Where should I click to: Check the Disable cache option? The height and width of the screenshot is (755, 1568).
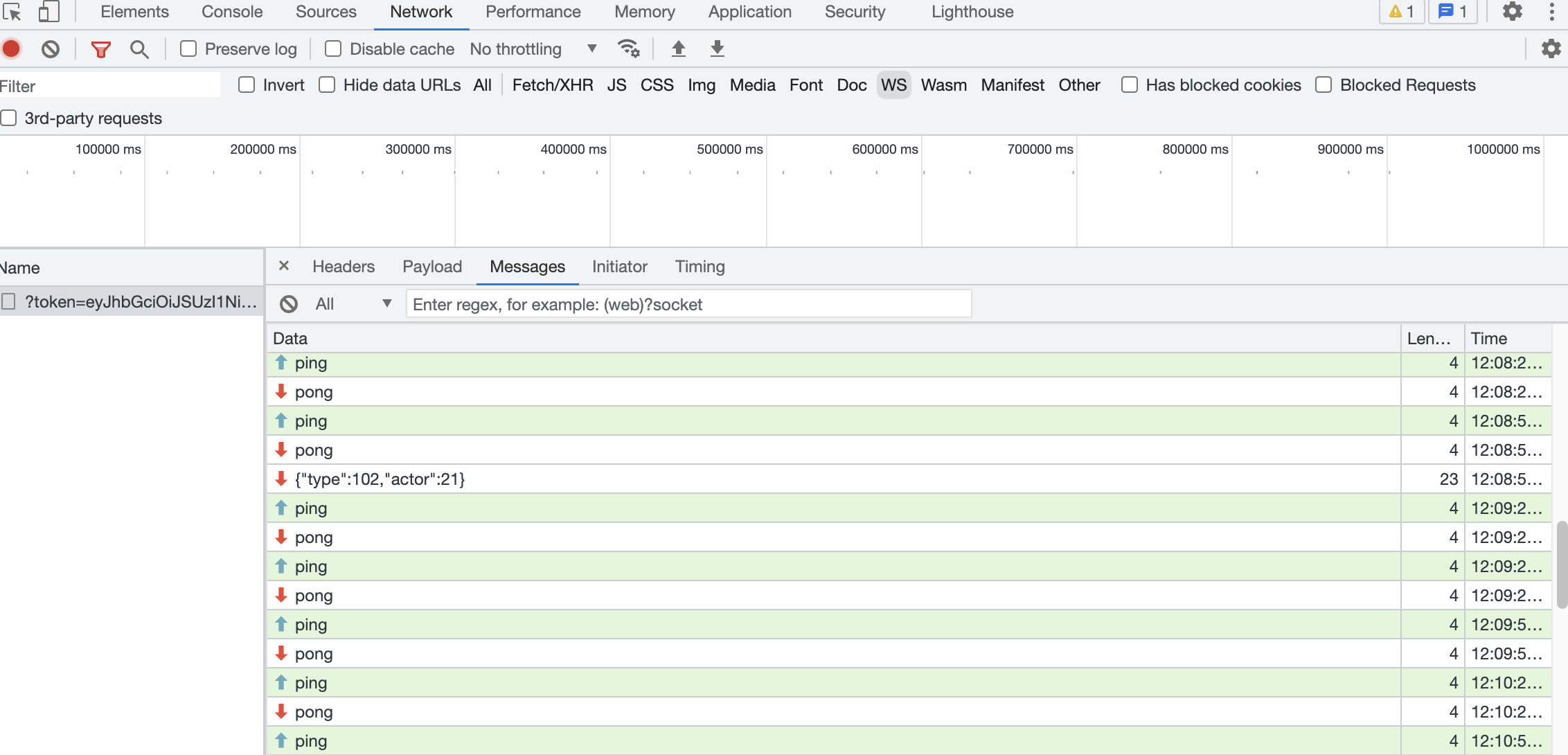coord(333,49)
